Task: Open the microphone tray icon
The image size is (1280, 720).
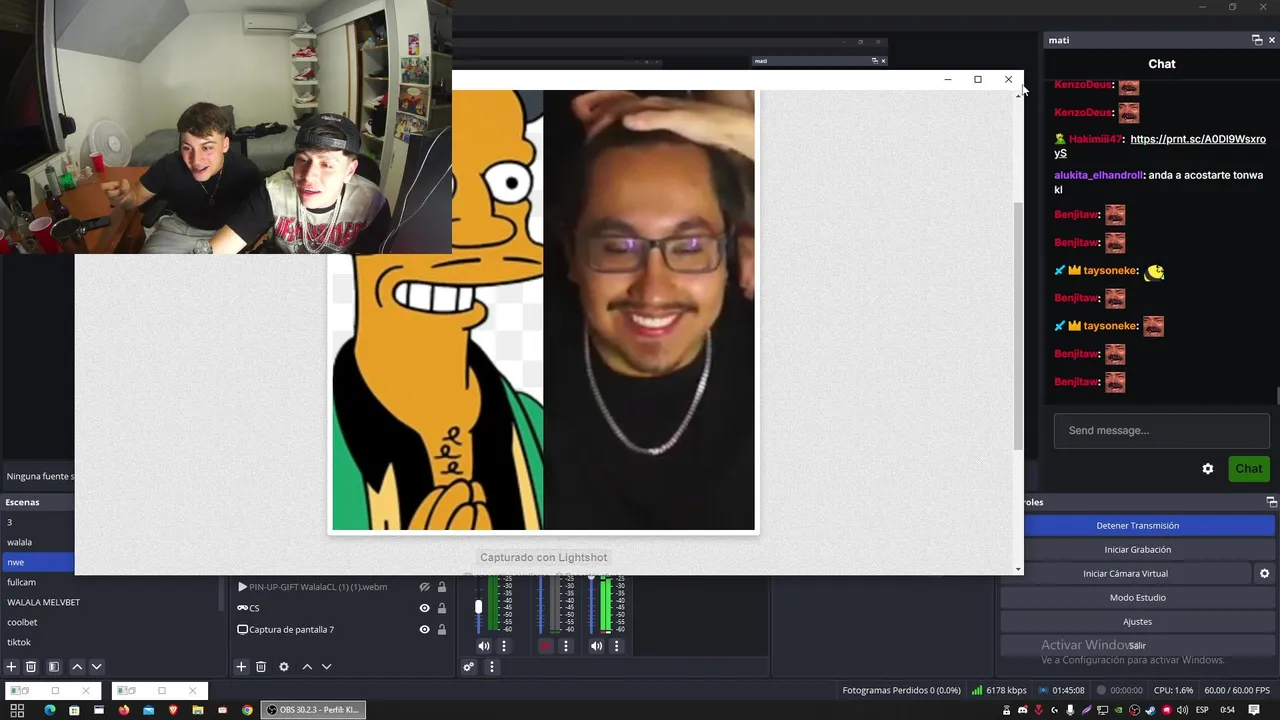Action: click(x=1070, y=710)
